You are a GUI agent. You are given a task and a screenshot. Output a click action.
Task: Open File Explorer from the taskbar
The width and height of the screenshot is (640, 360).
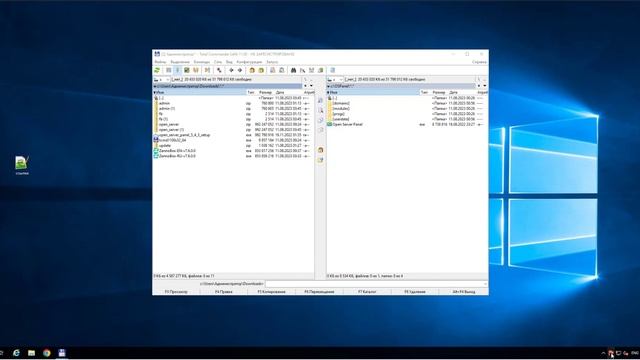pyautogui.click(x=31, y=353)
